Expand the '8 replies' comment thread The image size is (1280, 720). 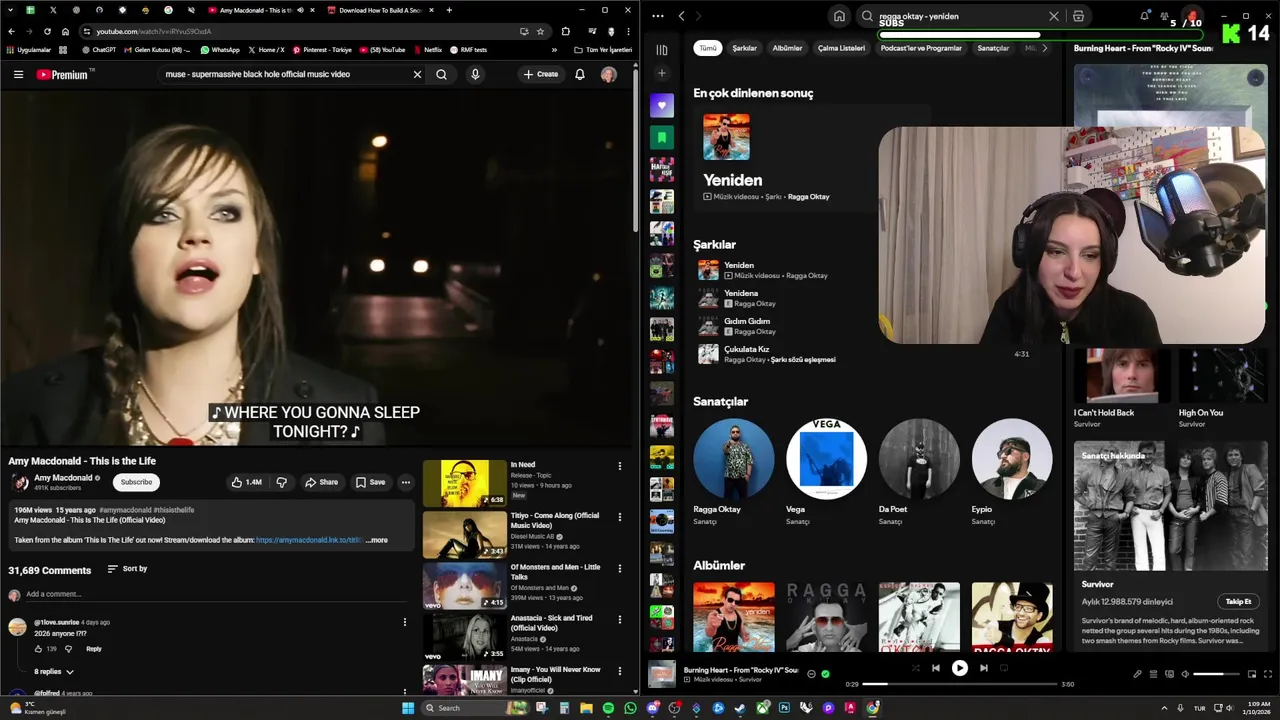tap(53, 672)
